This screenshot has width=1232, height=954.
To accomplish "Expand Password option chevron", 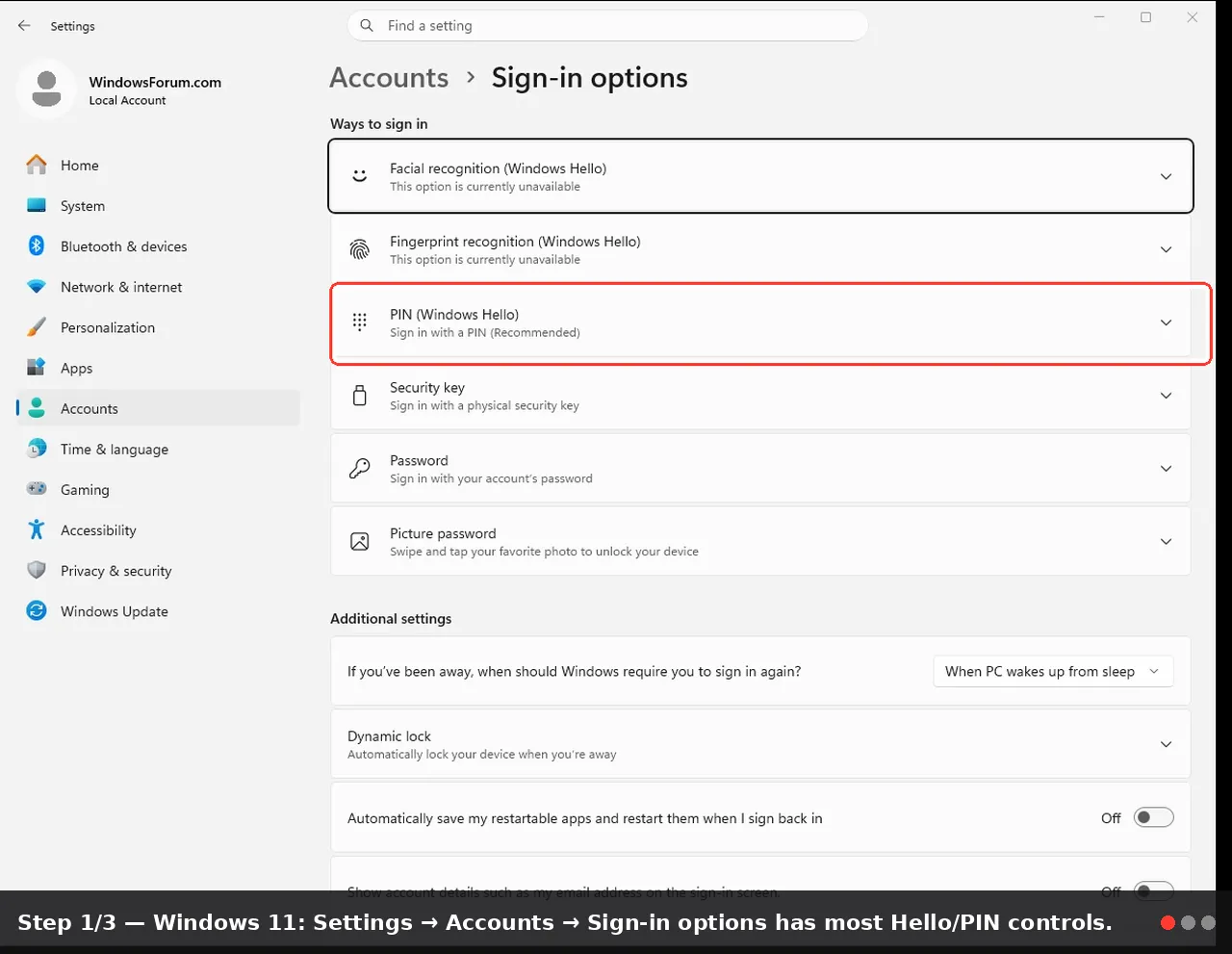I will pyautogui.click(x=1166, y=469).
